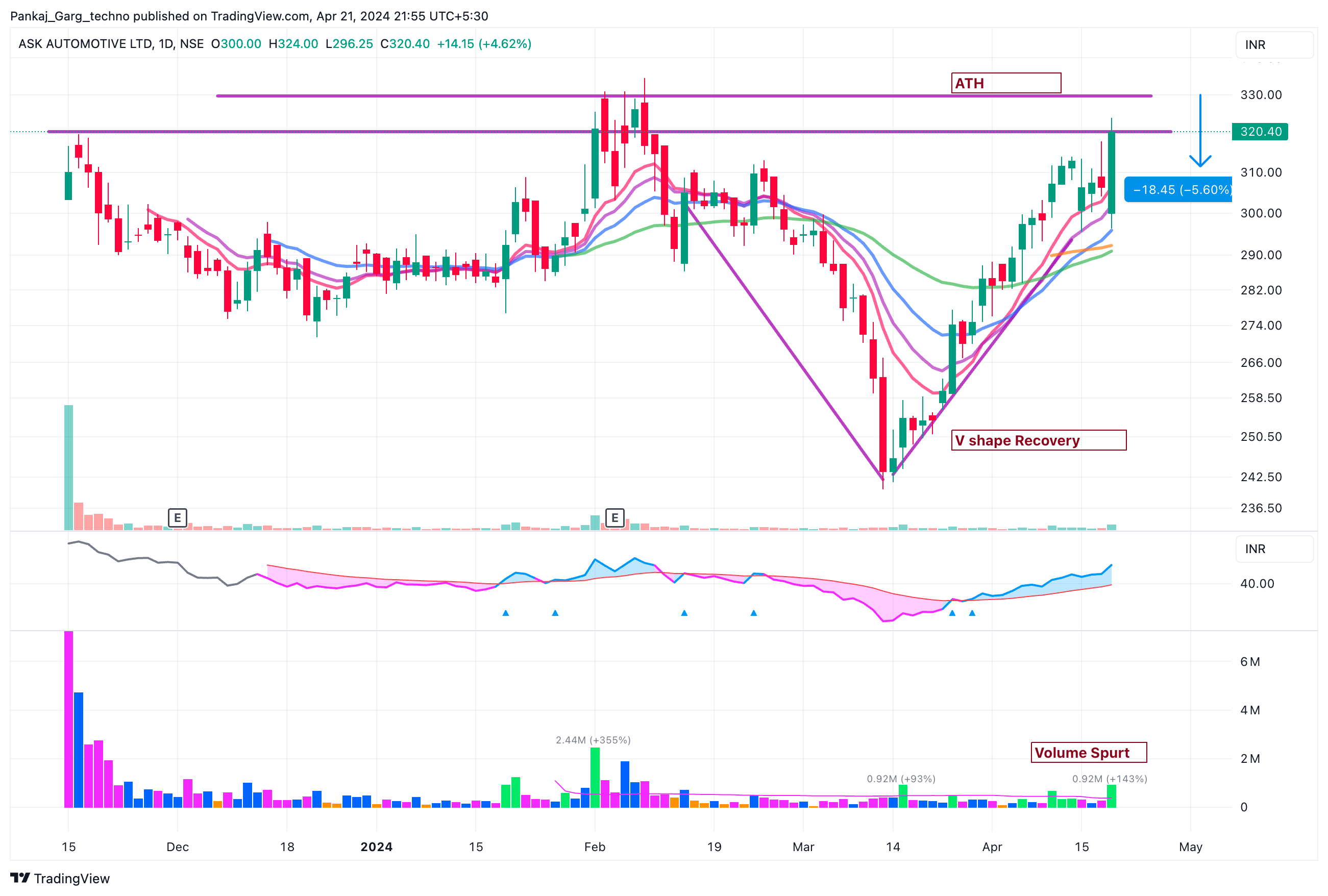Click the -18.45 (-5.60%) measurement label

pos(1179,190)
